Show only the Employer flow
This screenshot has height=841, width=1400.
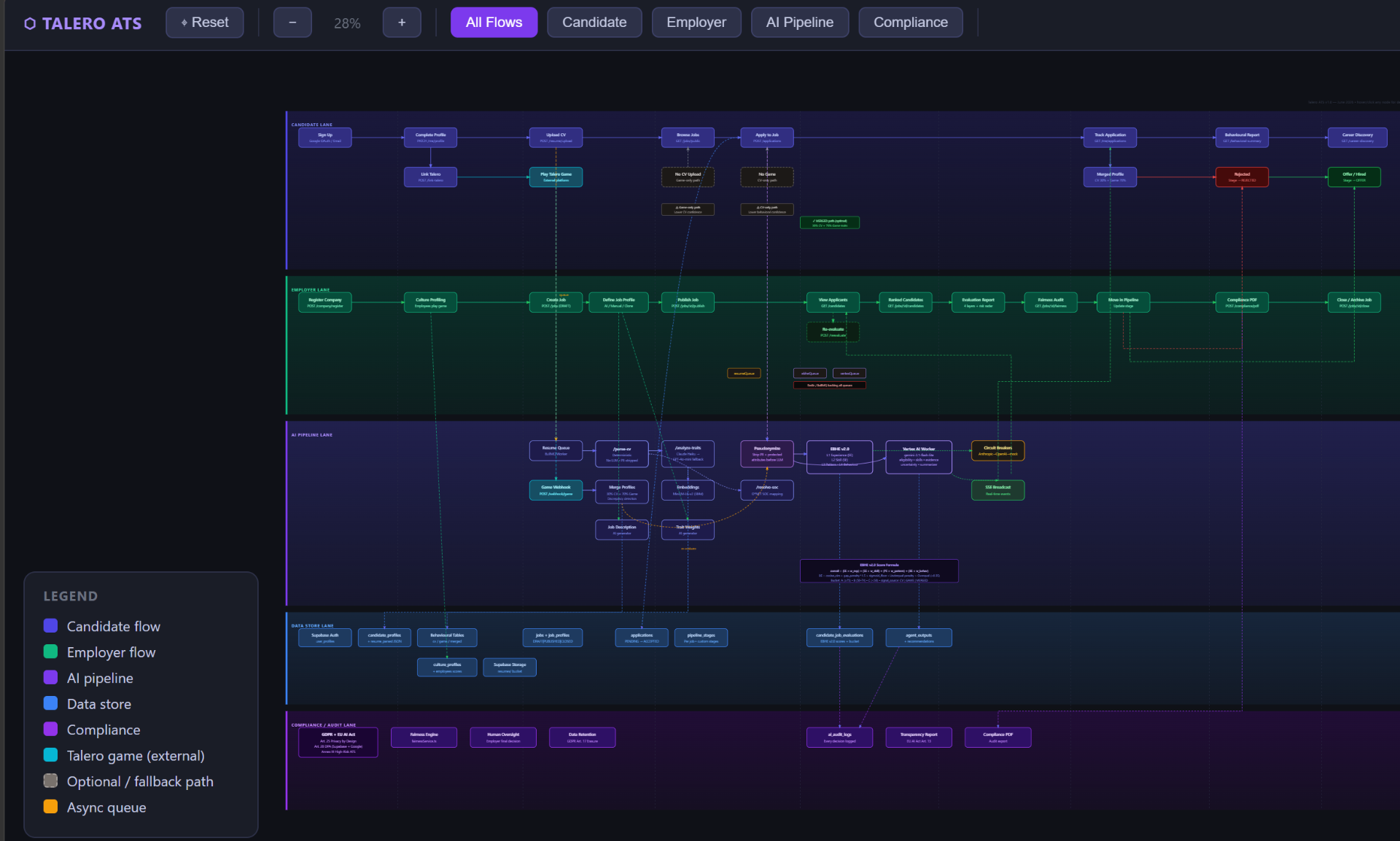pos(696,23)
